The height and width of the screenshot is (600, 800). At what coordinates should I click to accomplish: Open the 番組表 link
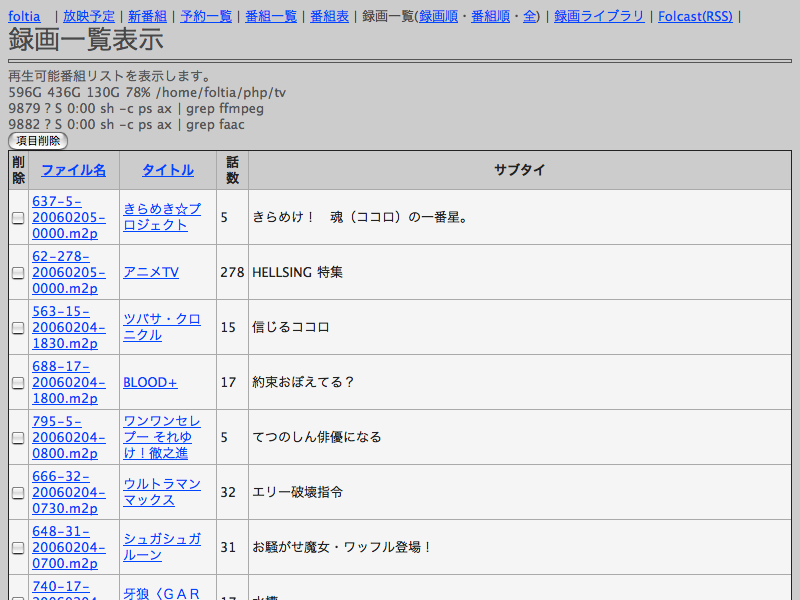[x=329, y=16]
